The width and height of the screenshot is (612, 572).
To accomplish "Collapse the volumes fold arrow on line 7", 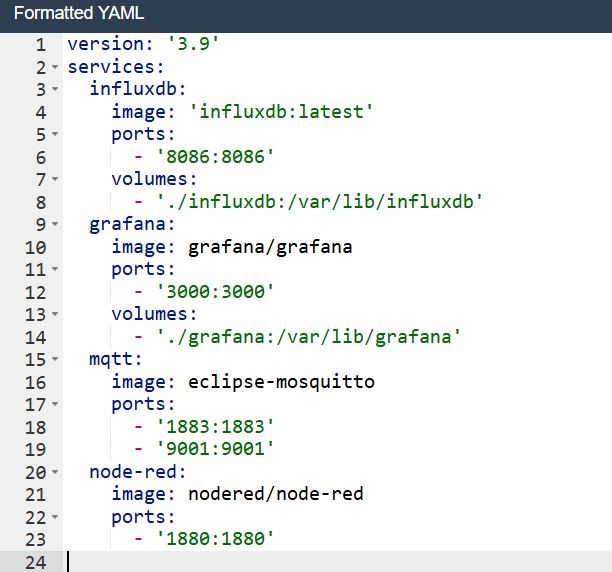I will pyautogui.click(x=55, y=179).
